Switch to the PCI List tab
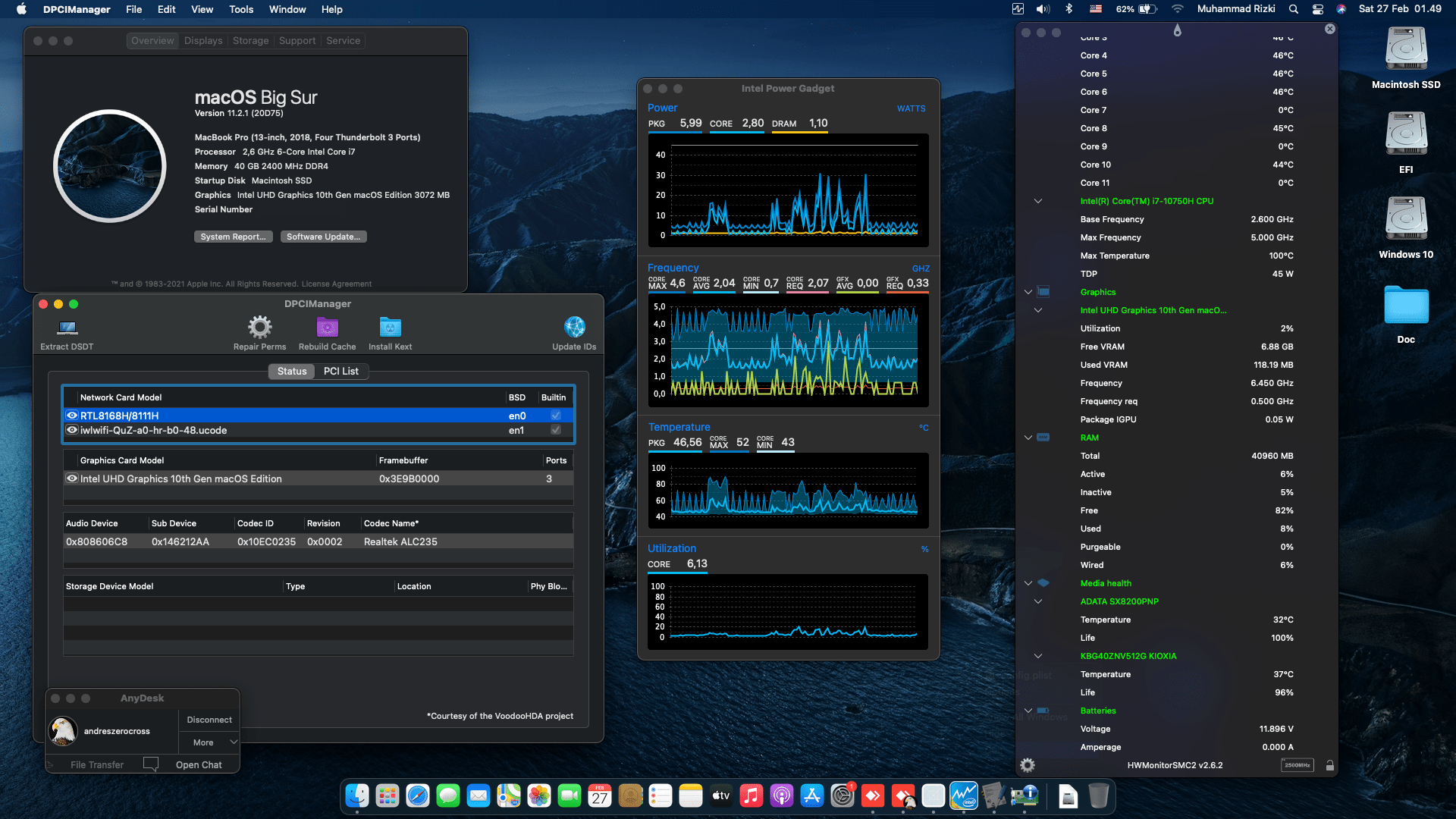 [x=340, y=371]
